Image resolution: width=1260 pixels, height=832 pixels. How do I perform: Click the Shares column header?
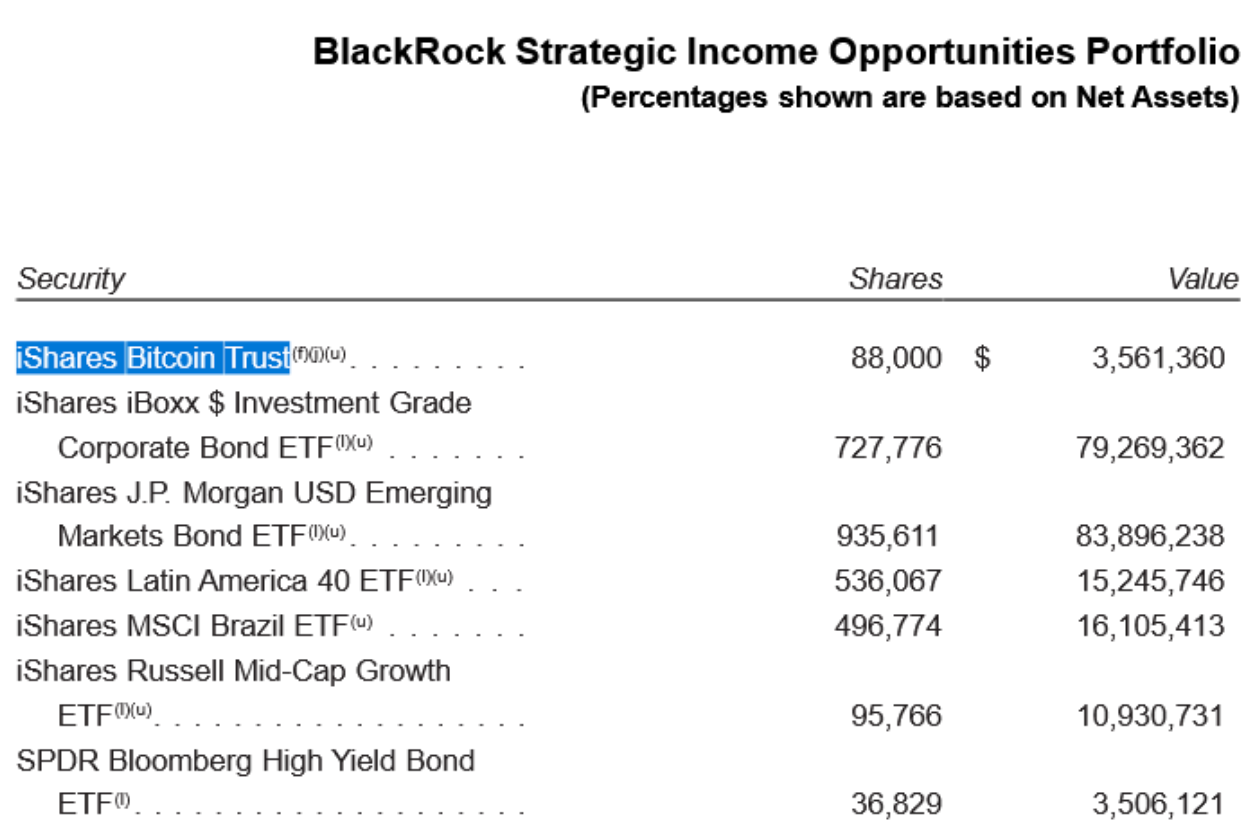point(895,279)
